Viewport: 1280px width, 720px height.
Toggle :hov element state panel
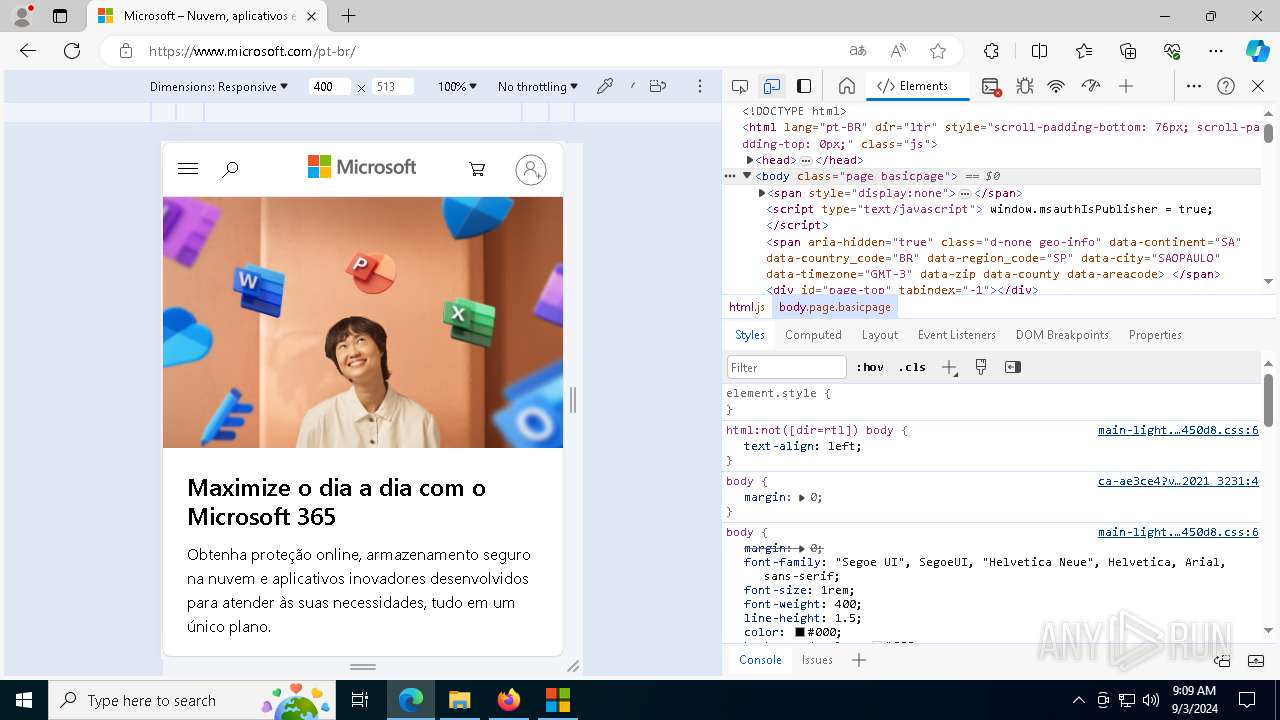tap(870, 367)
